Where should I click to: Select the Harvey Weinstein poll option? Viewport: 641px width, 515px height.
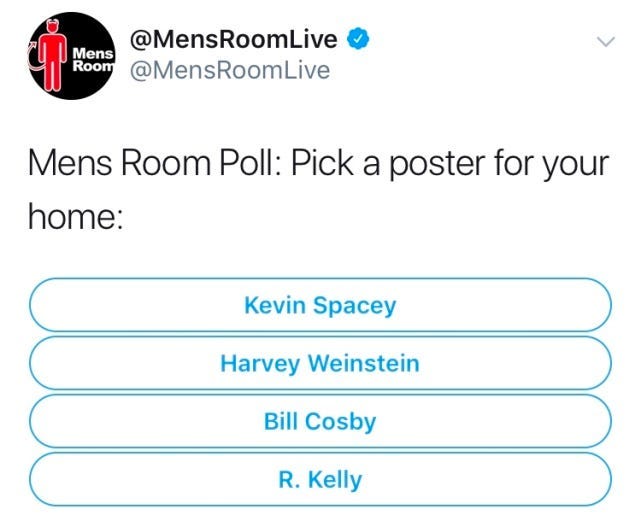click(320, 363)
